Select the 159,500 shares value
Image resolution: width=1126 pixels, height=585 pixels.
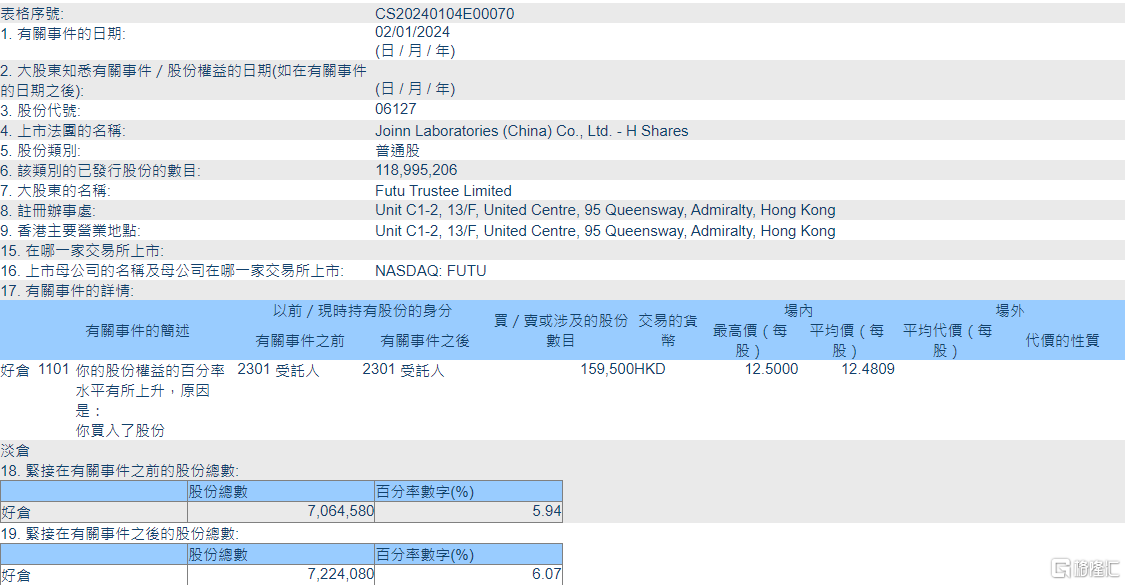pyautogui.click(x=607, y=369)
